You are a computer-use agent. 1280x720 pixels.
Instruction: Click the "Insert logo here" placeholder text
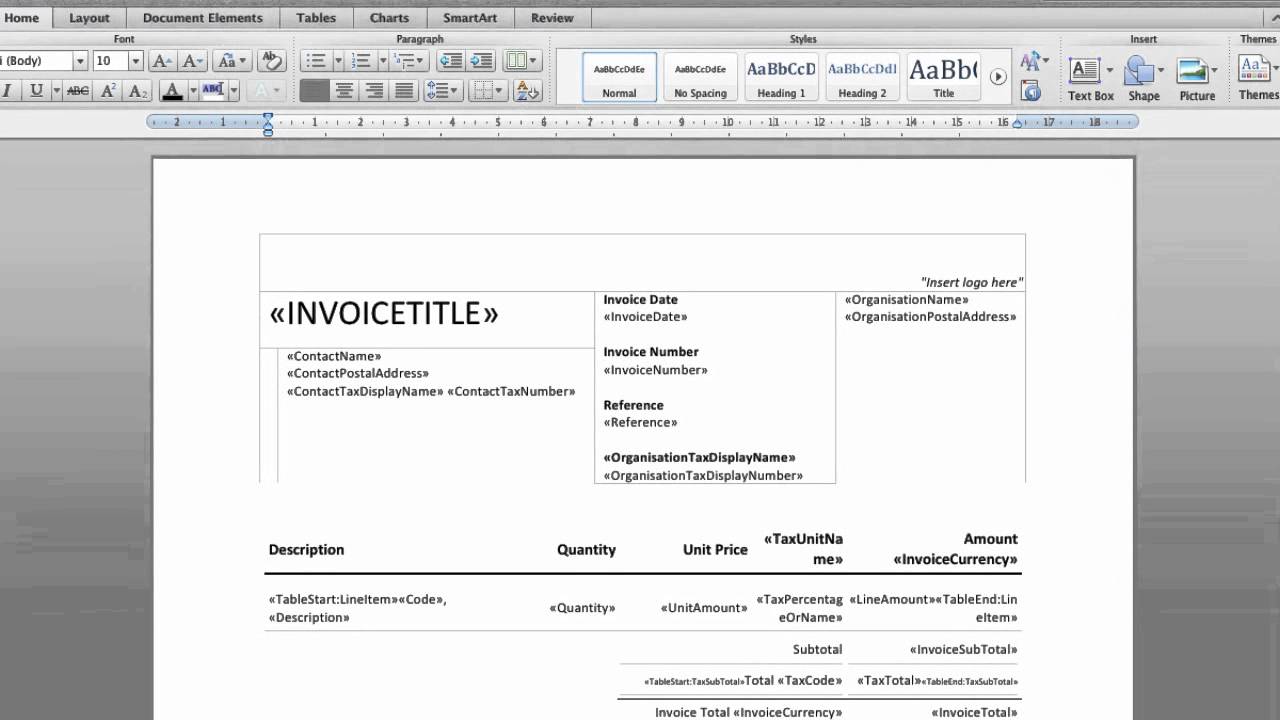click(x=971, y=283)
